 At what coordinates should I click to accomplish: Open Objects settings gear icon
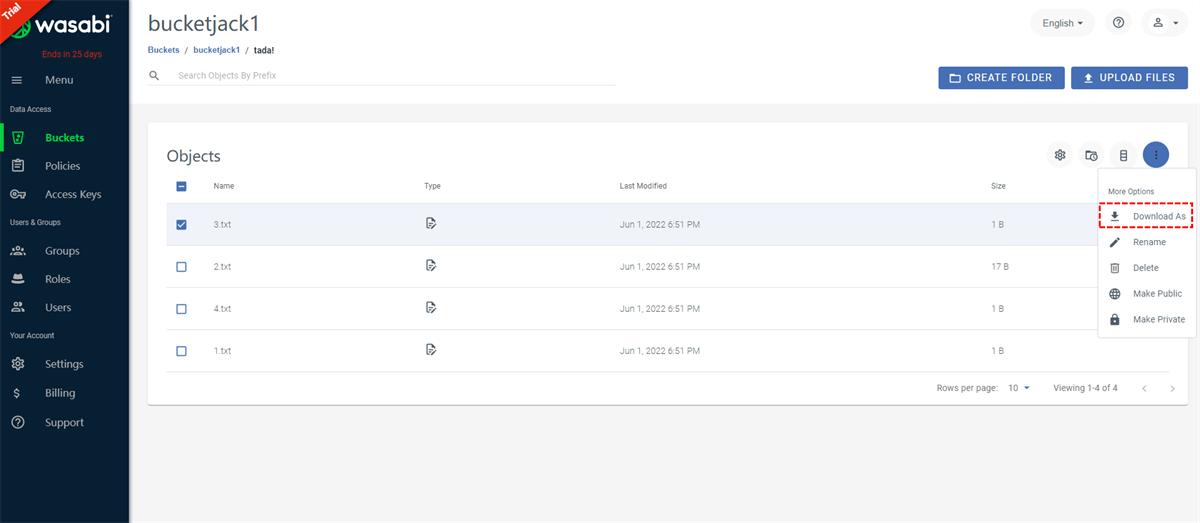coord(1060,155)
